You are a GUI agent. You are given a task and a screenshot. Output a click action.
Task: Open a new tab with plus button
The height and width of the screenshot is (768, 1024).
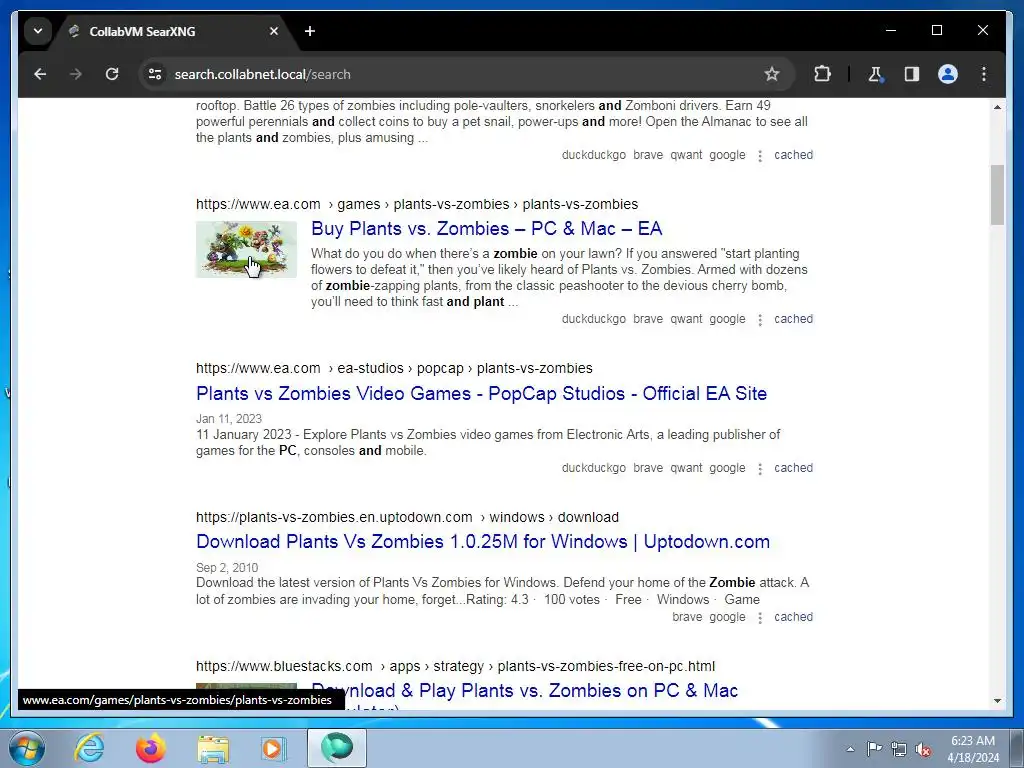click(310, 31)
